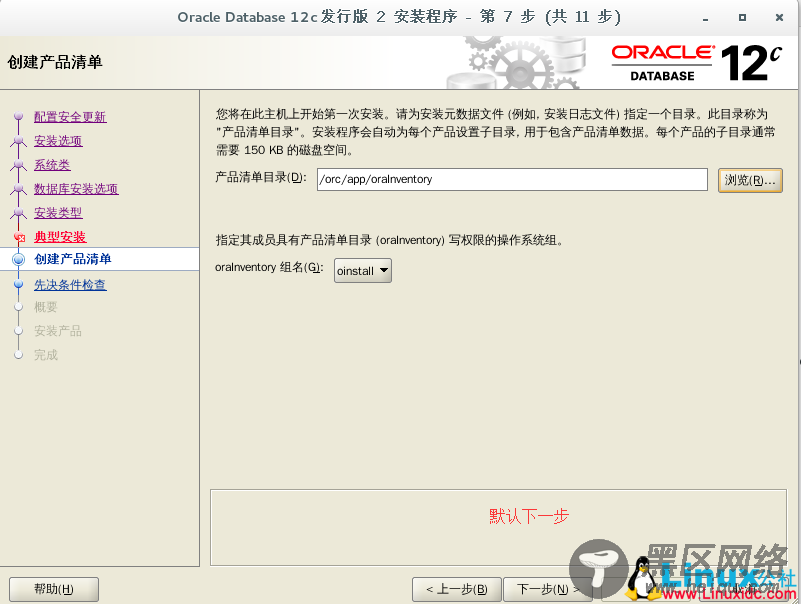Jump to the 数据库安装选项 step
Screen dimensions: 801x604
[x=76, y=189]
